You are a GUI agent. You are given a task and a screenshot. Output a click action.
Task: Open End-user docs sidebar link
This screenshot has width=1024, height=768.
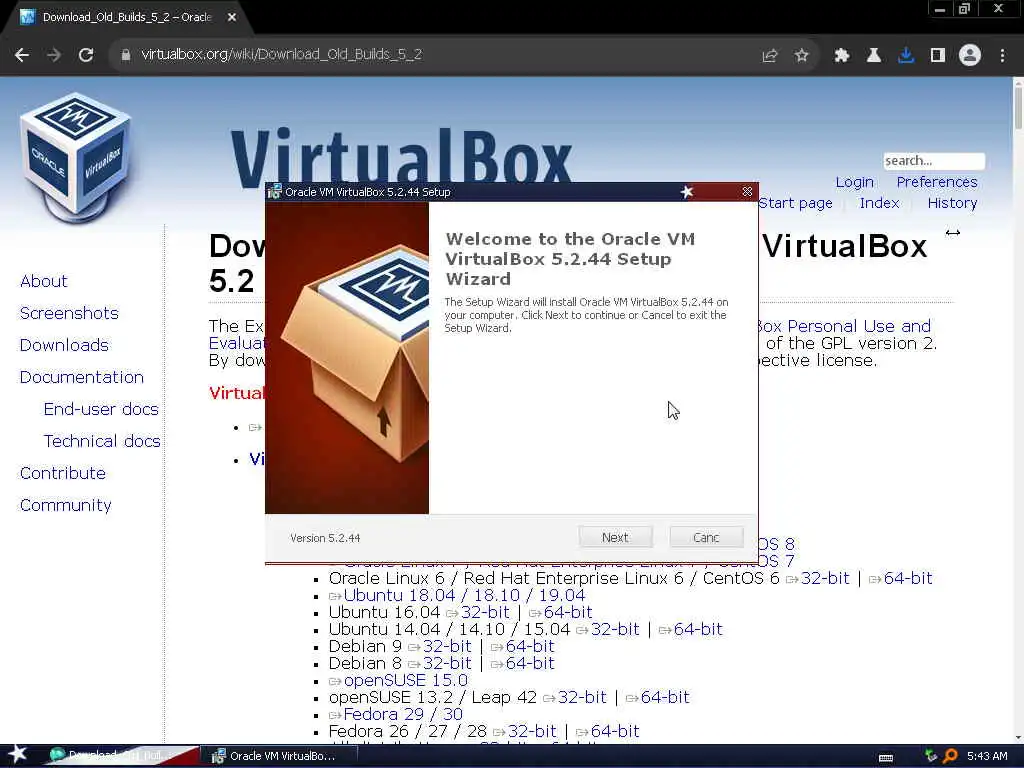(x=101, y=409)
